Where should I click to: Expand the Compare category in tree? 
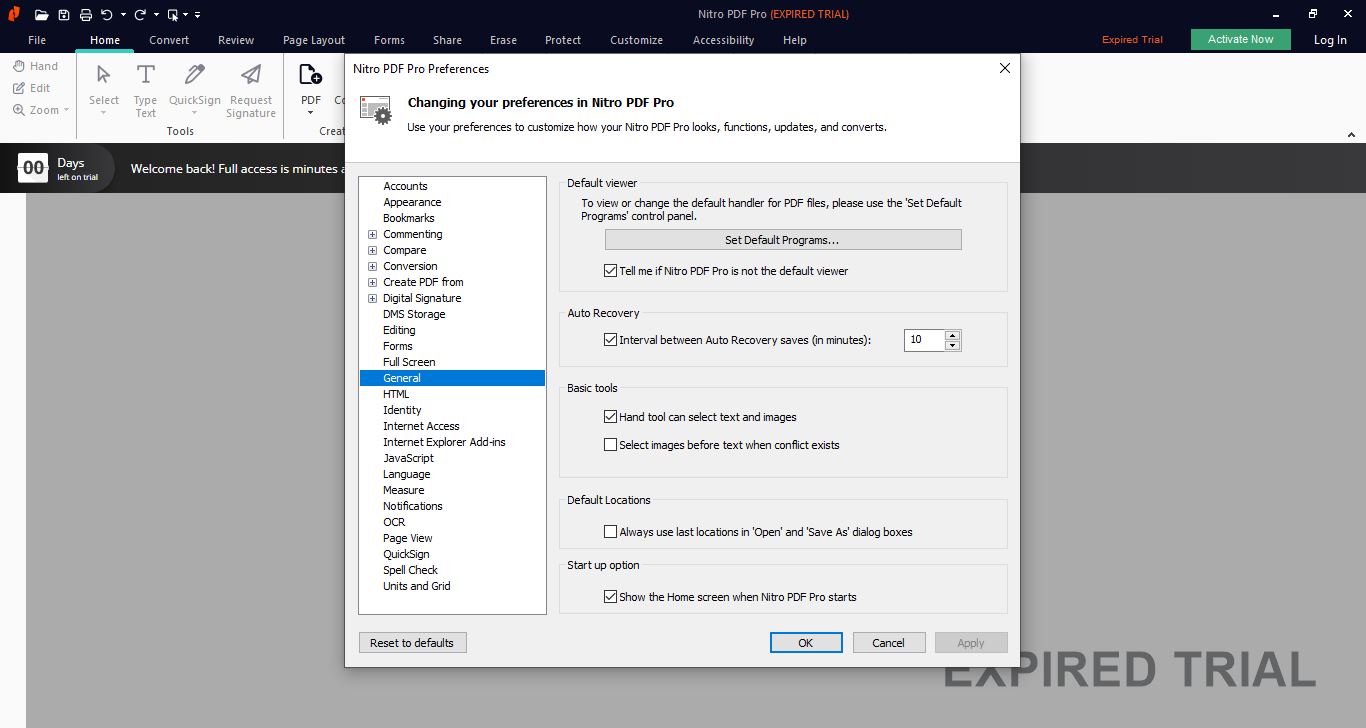pyautogui.click(x=372, y=250)
